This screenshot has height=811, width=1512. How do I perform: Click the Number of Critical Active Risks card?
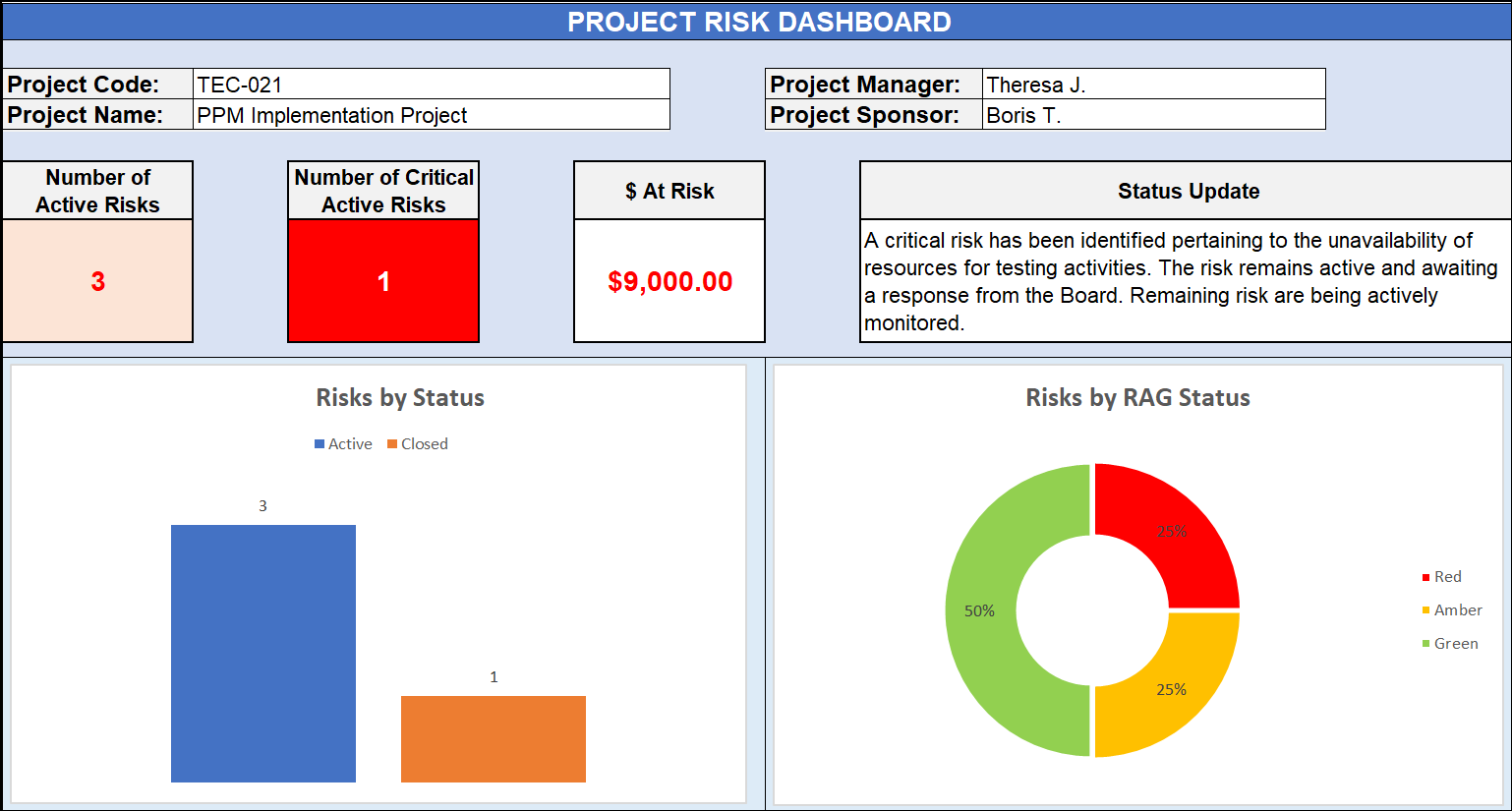[382, 280]
